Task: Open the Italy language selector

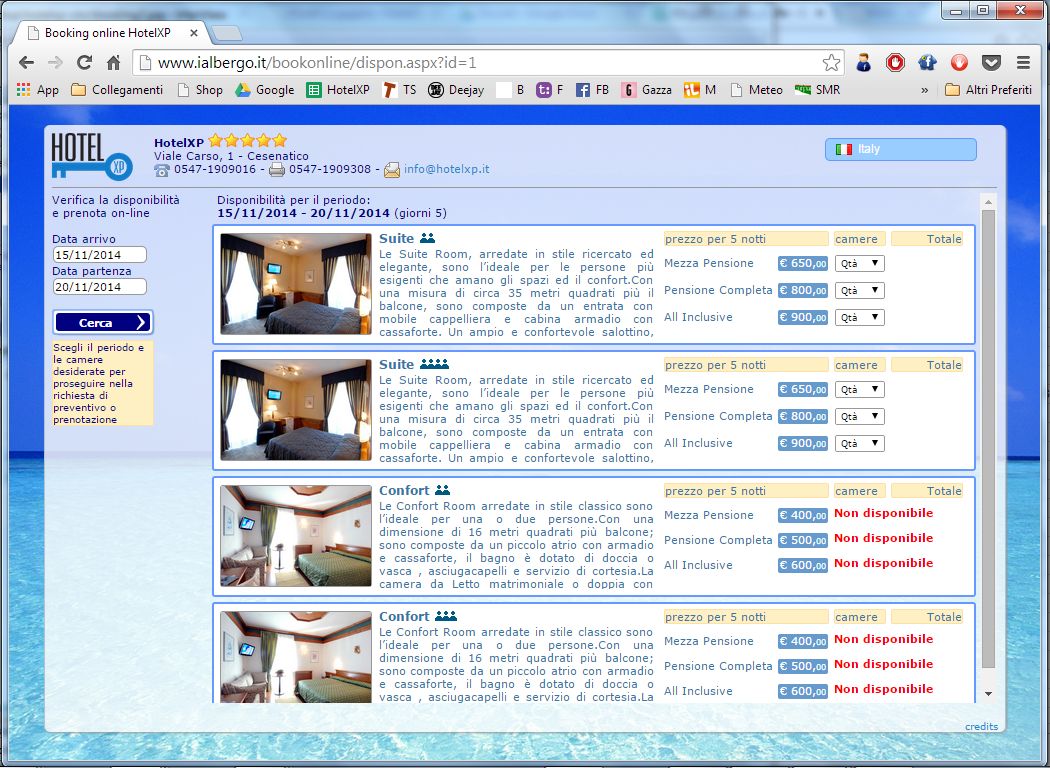Action: (901, 149)
